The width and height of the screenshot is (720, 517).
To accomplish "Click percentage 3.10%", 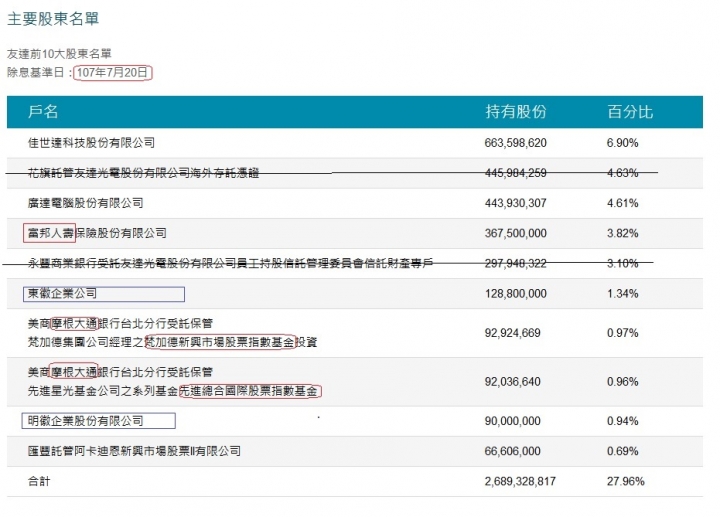I will [623, 263].
